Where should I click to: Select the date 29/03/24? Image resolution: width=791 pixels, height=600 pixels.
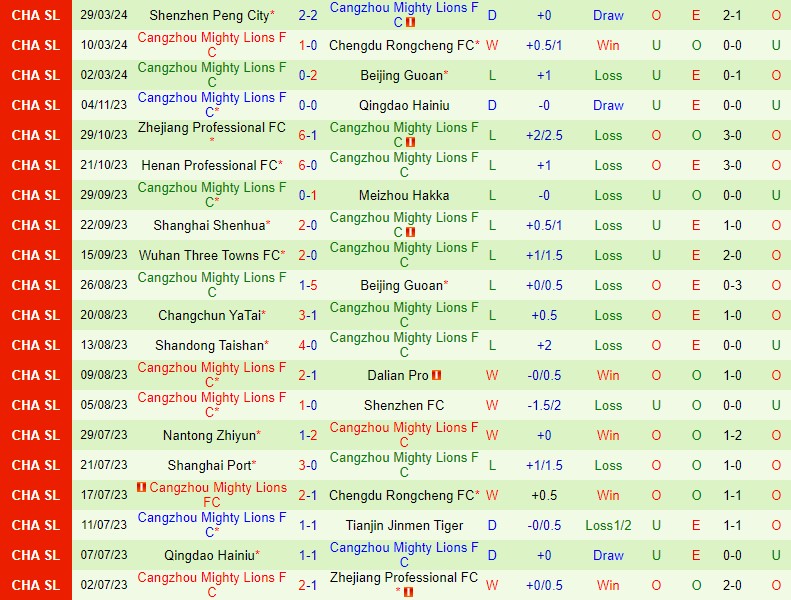[x=104, y=15]
